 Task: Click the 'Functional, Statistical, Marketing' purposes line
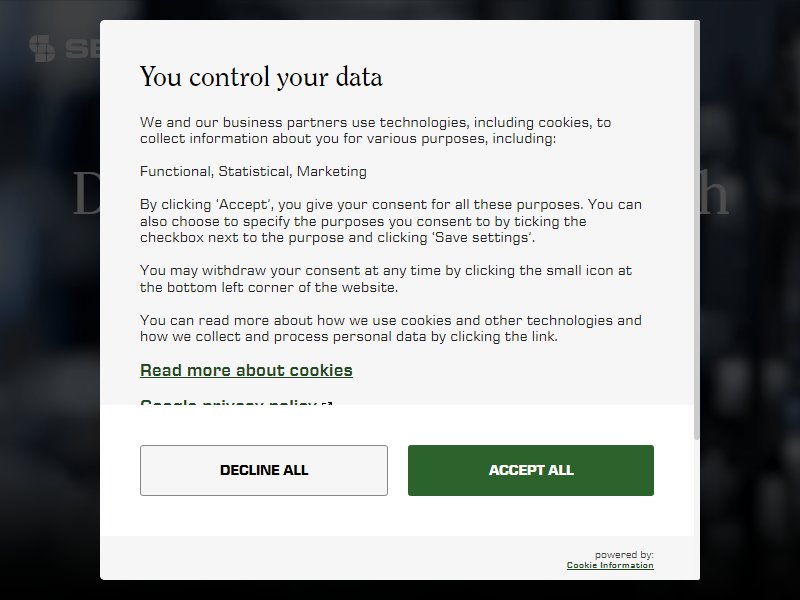(254, 171)
